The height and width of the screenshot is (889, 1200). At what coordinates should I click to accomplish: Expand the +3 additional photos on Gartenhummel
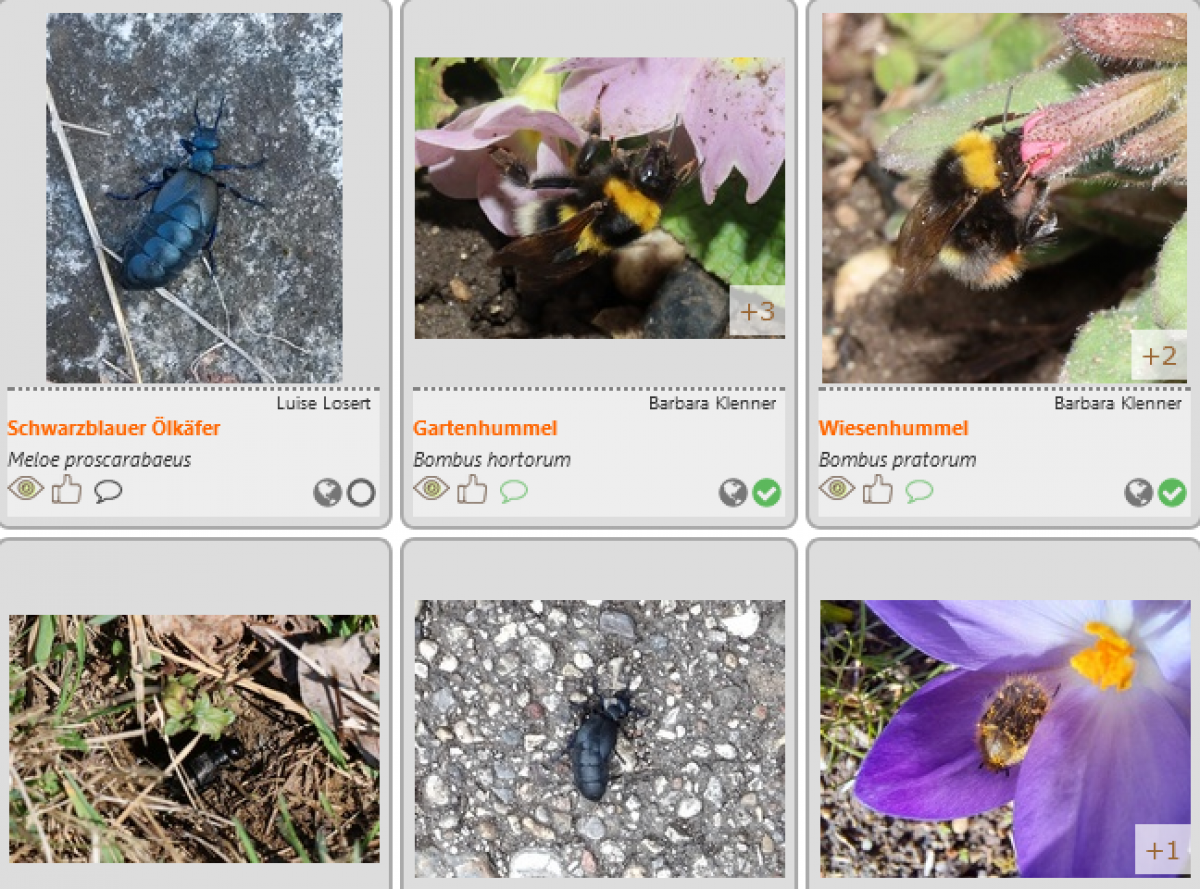(x=757, y=311)
